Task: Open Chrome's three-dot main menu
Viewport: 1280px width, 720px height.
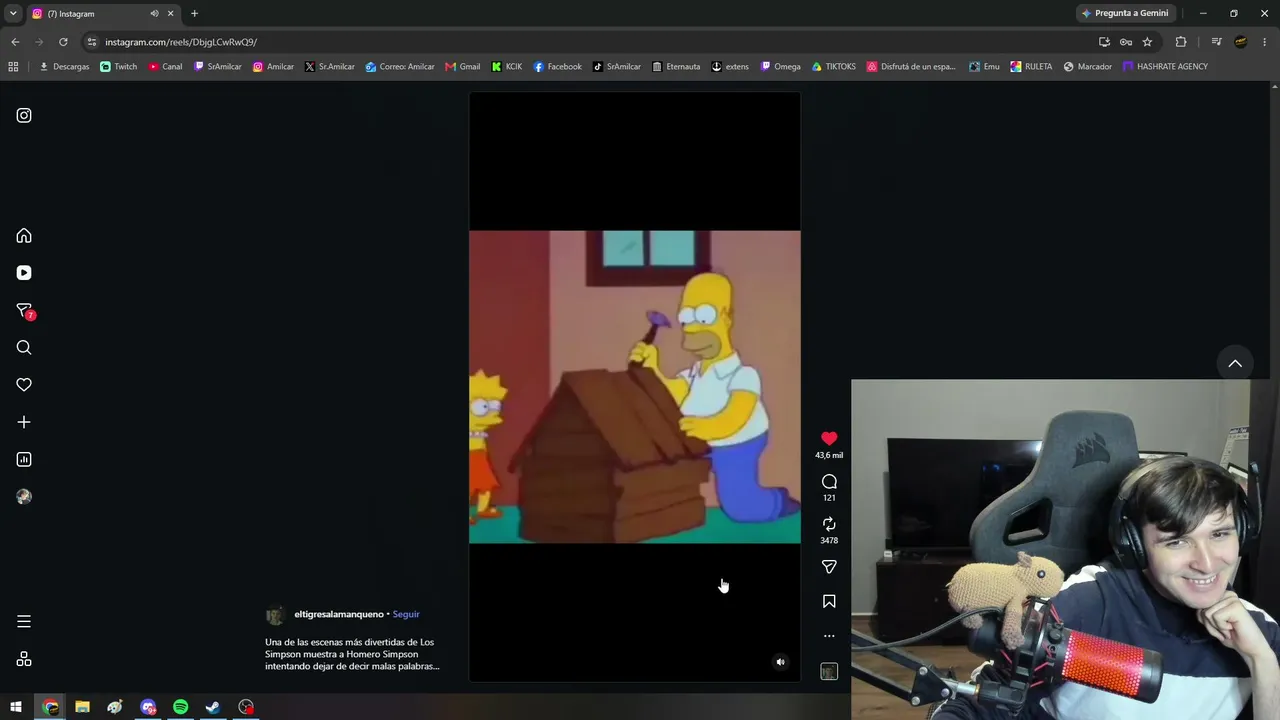Action: pyautogui.click(x=1265, y=42)
